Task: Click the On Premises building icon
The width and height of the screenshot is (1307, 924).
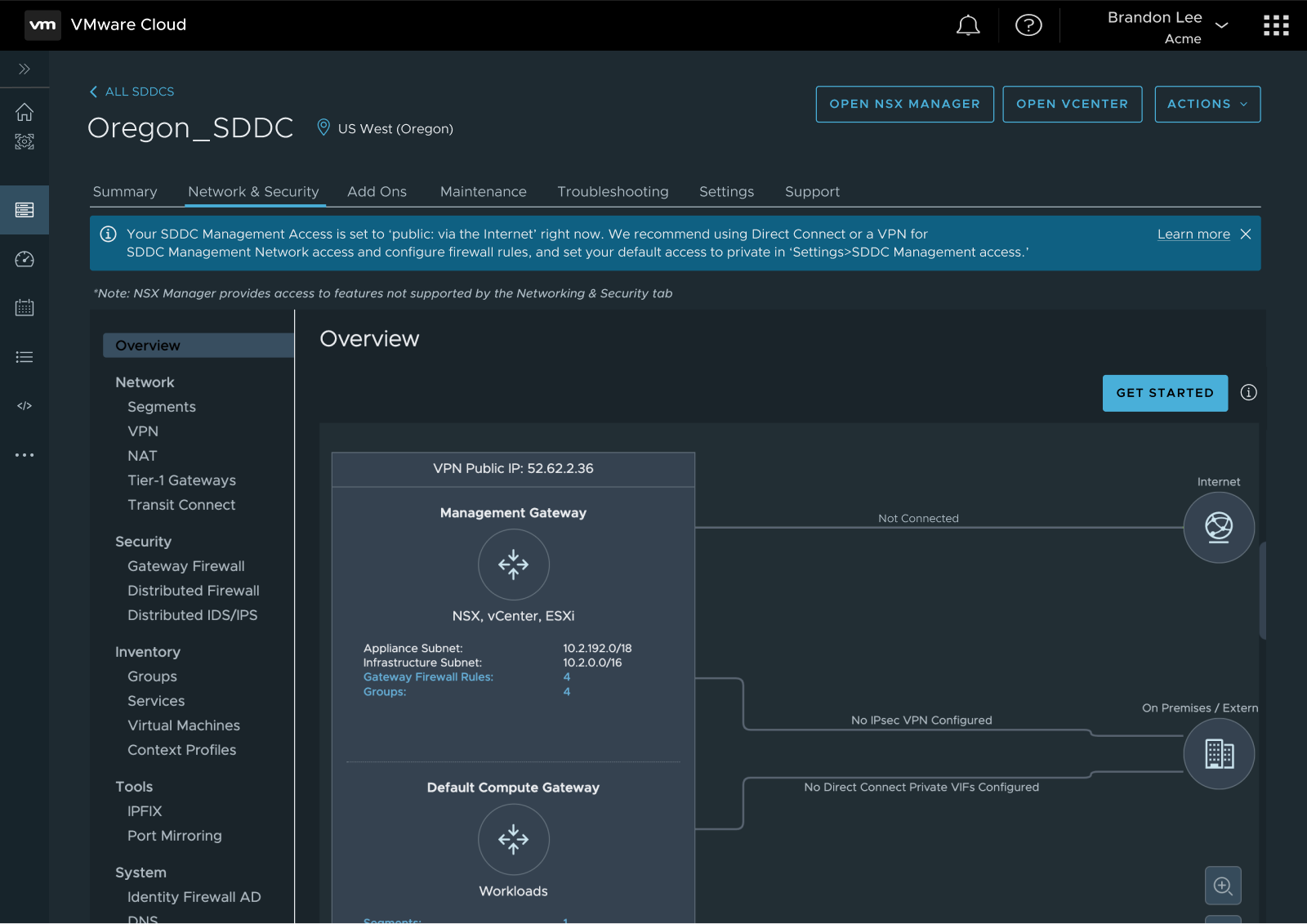Action: 1219,753
